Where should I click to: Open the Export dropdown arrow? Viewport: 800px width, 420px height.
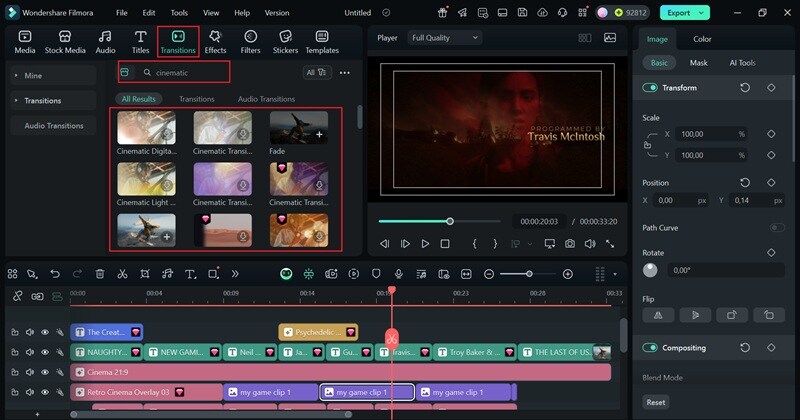pos(702,13)
